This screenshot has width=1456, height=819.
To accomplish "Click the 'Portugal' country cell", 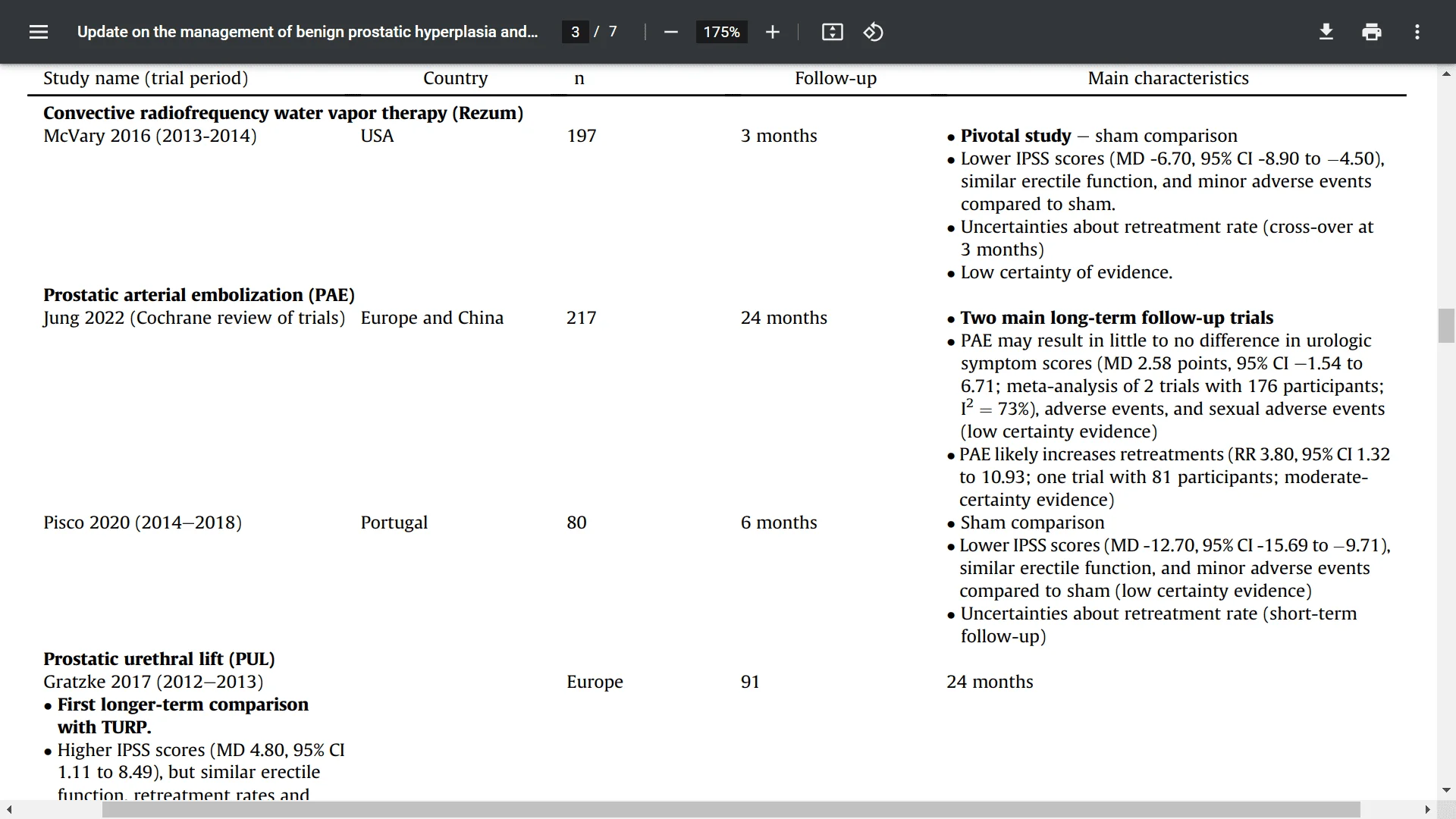I will (x=394, y=522).
